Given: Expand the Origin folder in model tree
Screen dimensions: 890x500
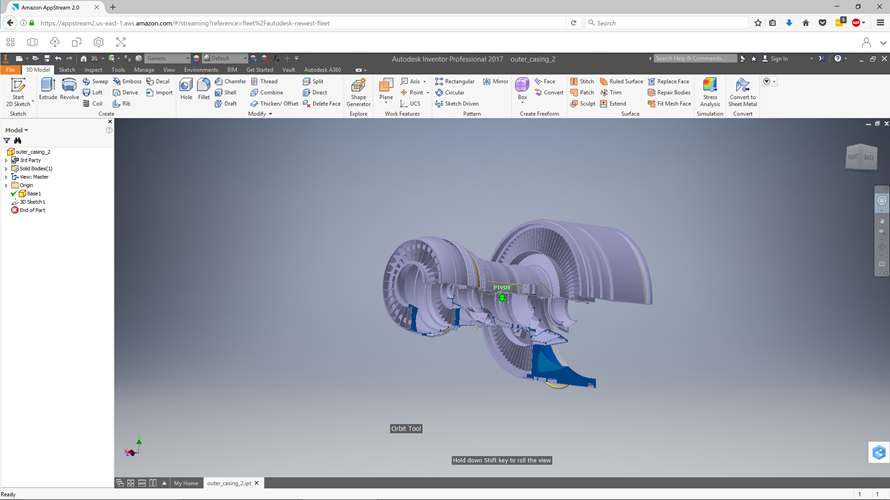Looking at the screenshot, I should point(6,185).
